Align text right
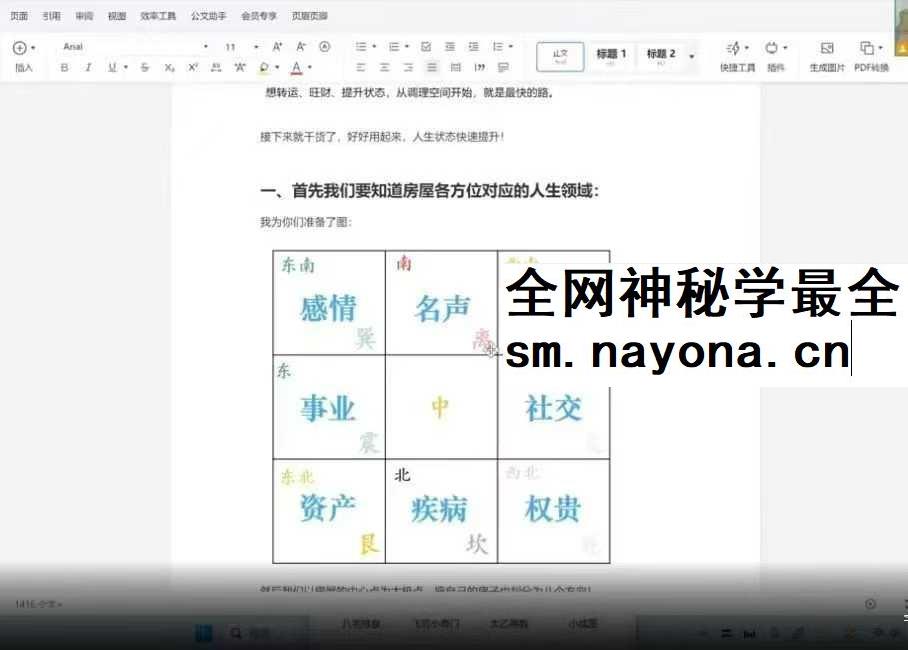 (x=408, y=68)
